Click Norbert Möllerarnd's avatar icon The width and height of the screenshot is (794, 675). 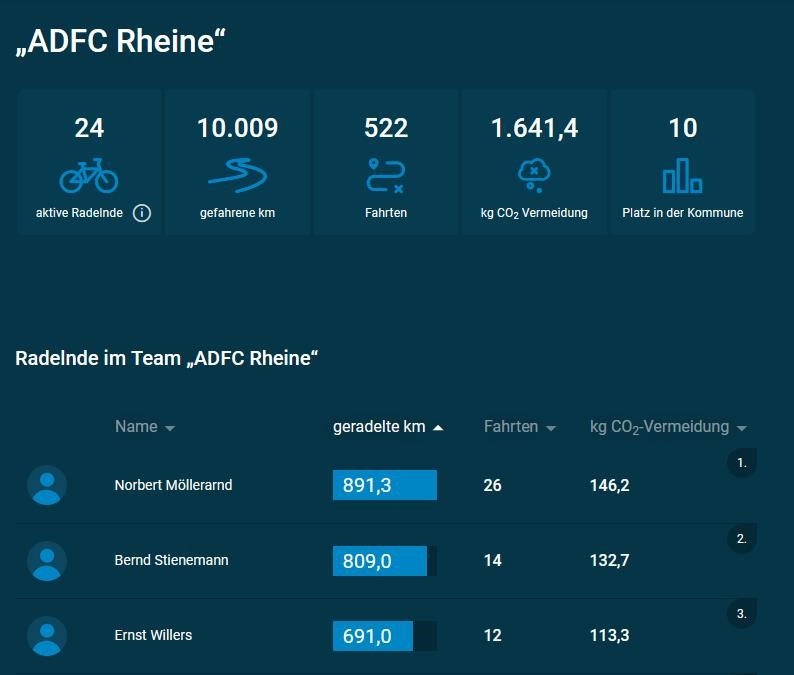coord(47,485)
